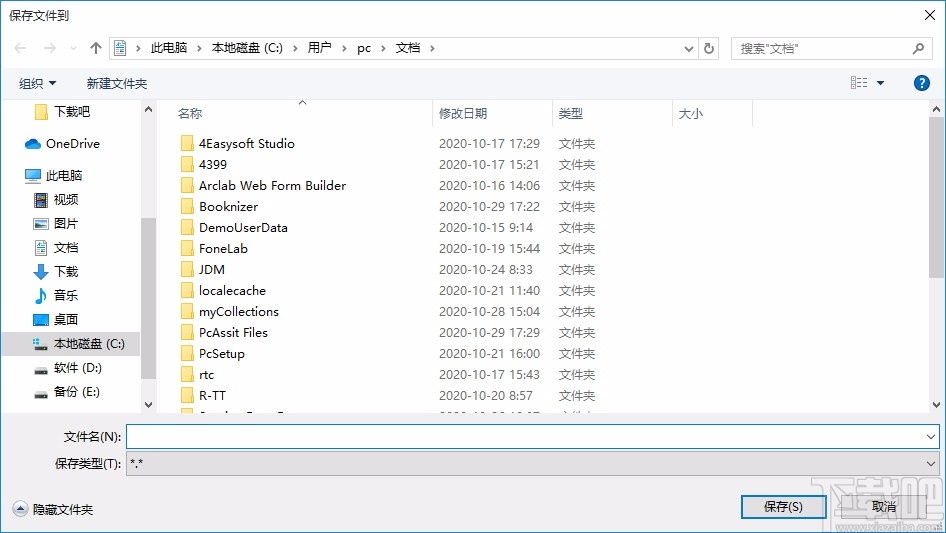Screen dimensions: 946x533
Task: Click file list scrollbar down arrow
Action: click(936, 405)
